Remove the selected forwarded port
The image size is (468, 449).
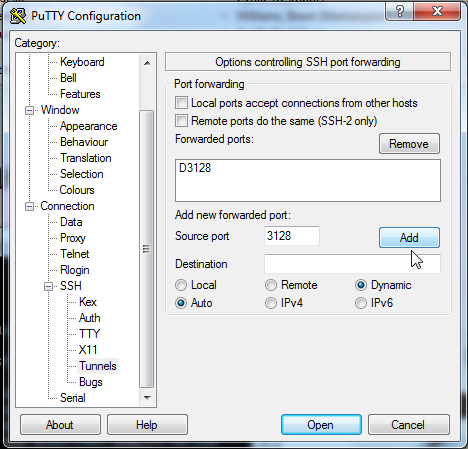coord(409,144)
